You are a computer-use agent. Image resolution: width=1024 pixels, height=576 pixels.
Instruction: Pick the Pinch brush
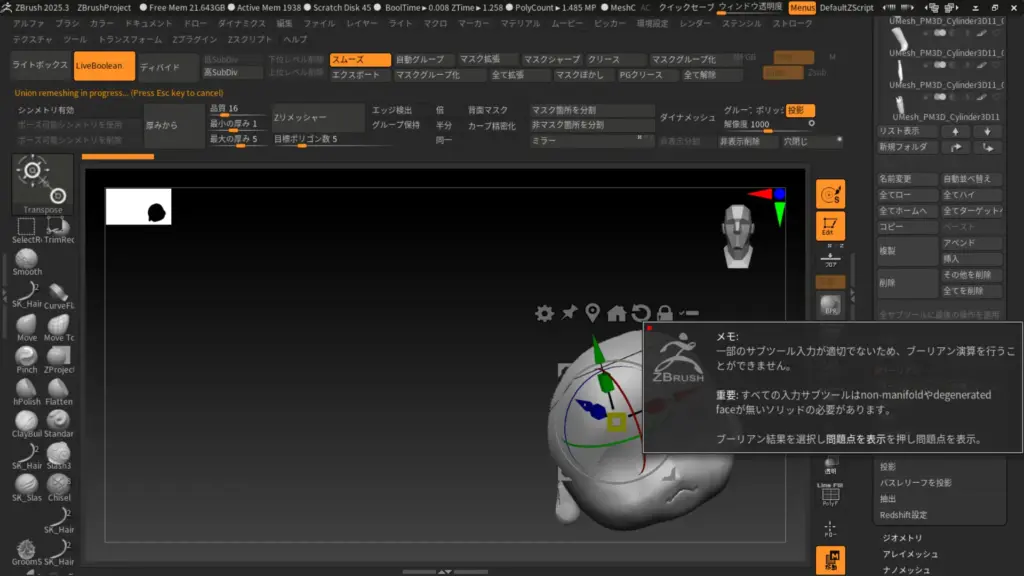(27, 360)
